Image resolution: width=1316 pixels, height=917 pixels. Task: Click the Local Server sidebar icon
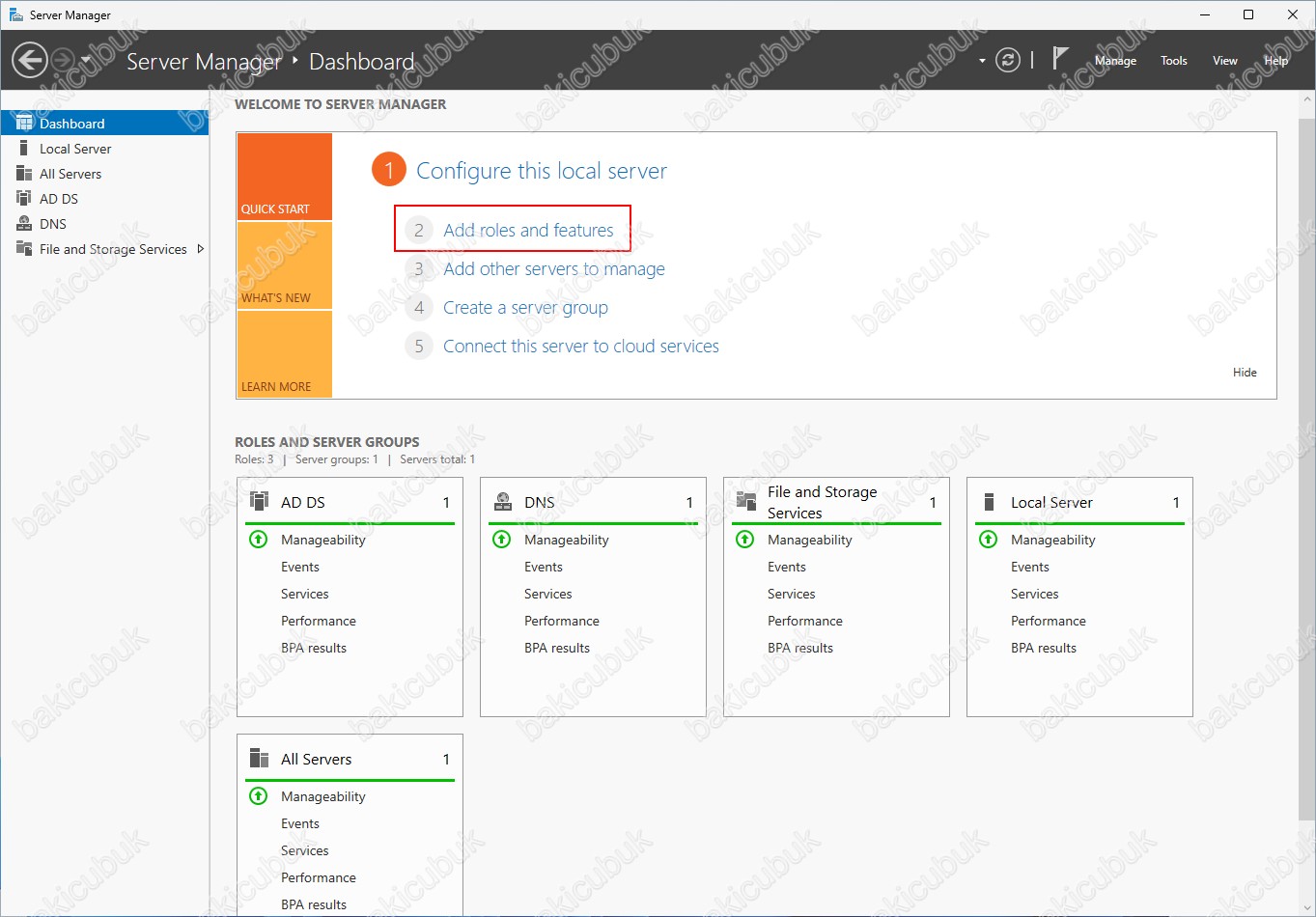(x=24, y=148)
